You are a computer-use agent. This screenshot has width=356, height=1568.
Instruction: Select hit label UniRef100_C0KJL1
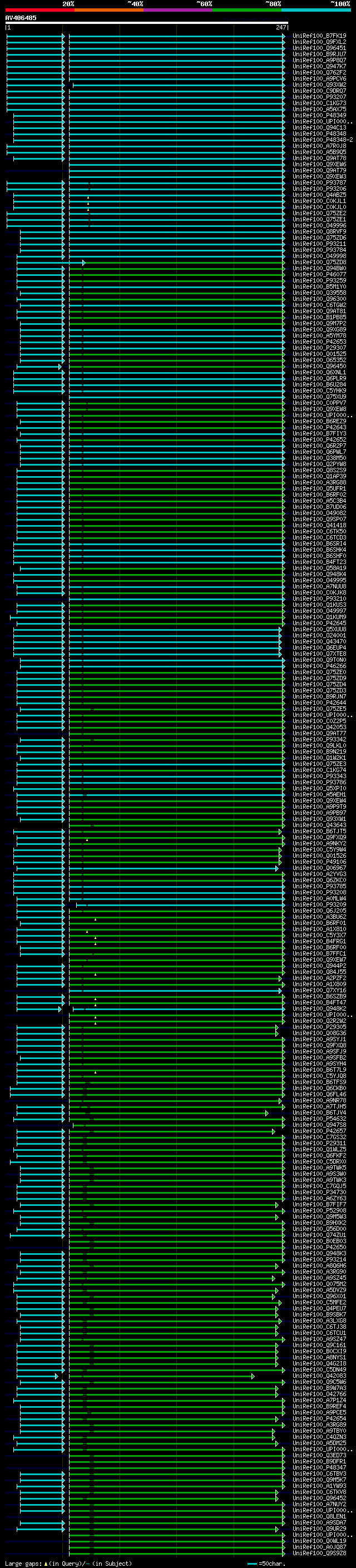319,201
